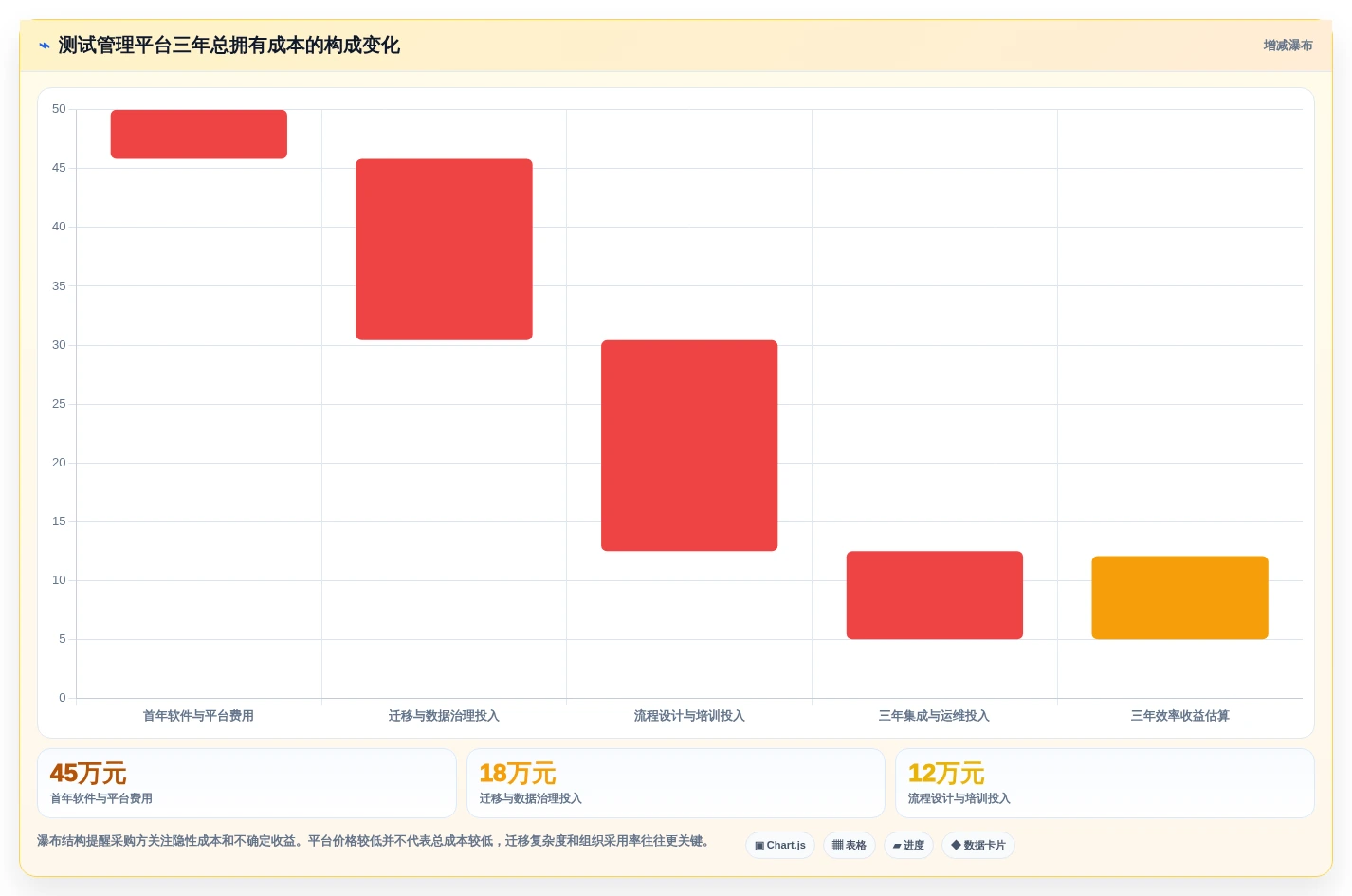The height and width of the screenshot is (896, 1352).
Task: Open the 45万元 data card
Action: [x=247, y=783]
